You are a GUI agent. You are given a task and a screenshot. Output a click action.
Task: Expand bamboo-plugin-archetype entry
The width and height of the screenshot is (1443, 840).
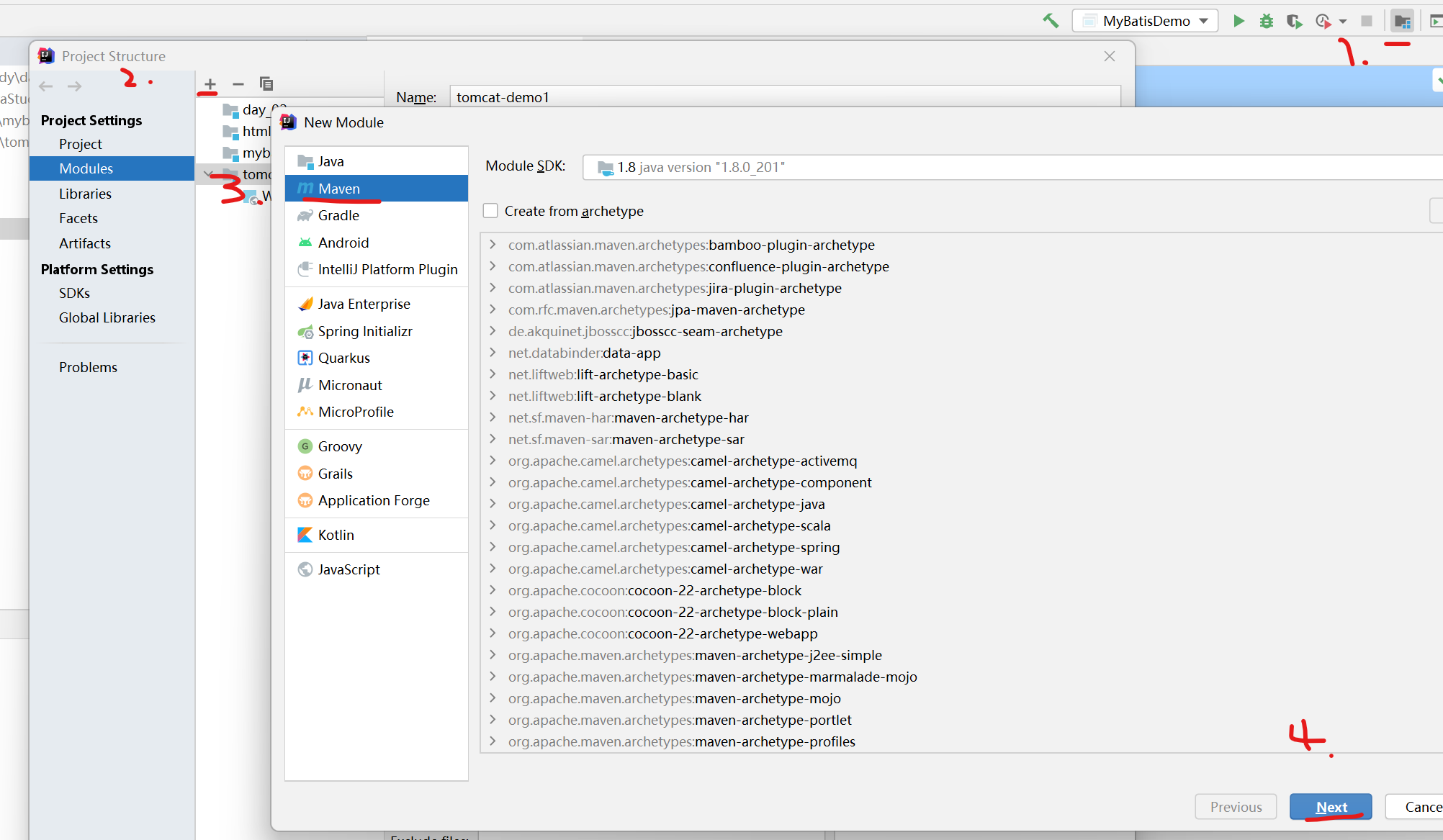(493, 245)
